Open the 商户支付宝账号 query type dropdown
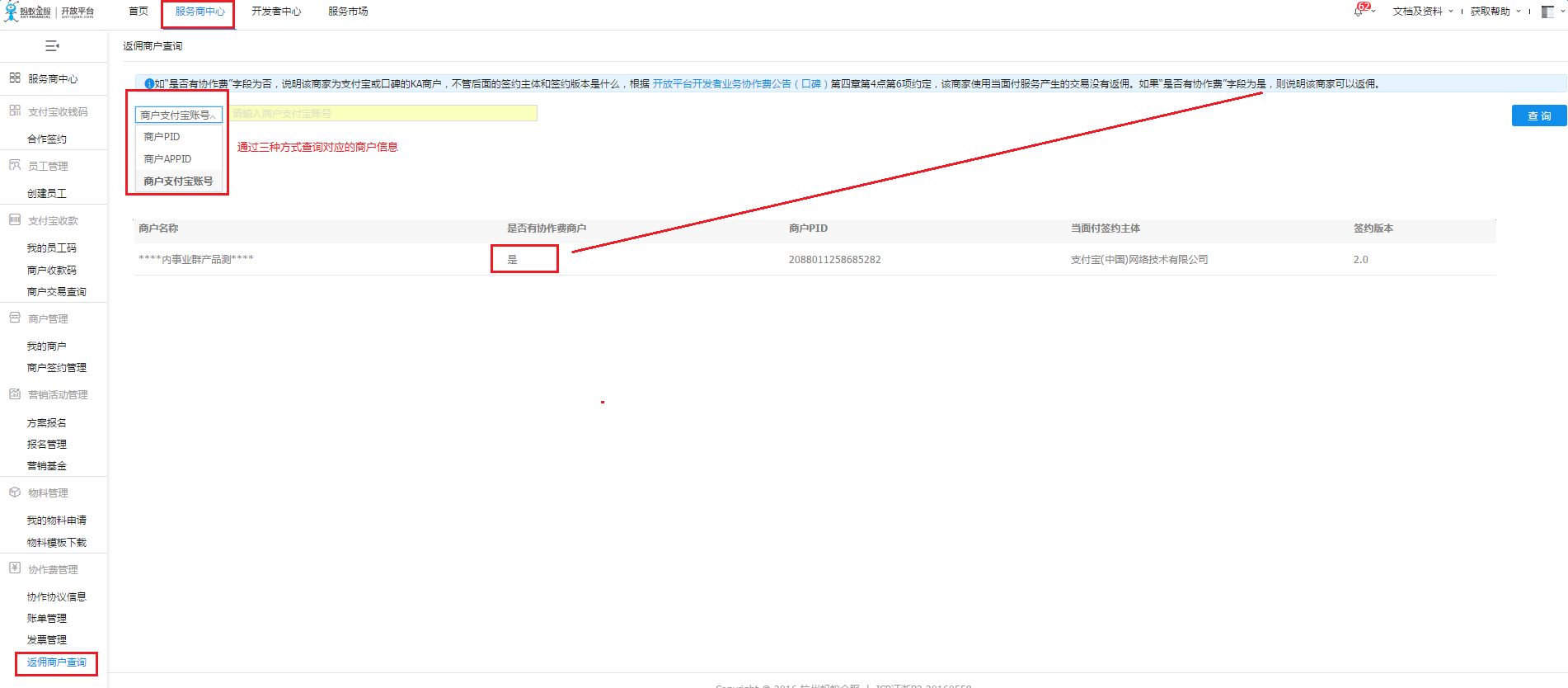The height and width of the screenshot is (688, 1568). (179, 115)
